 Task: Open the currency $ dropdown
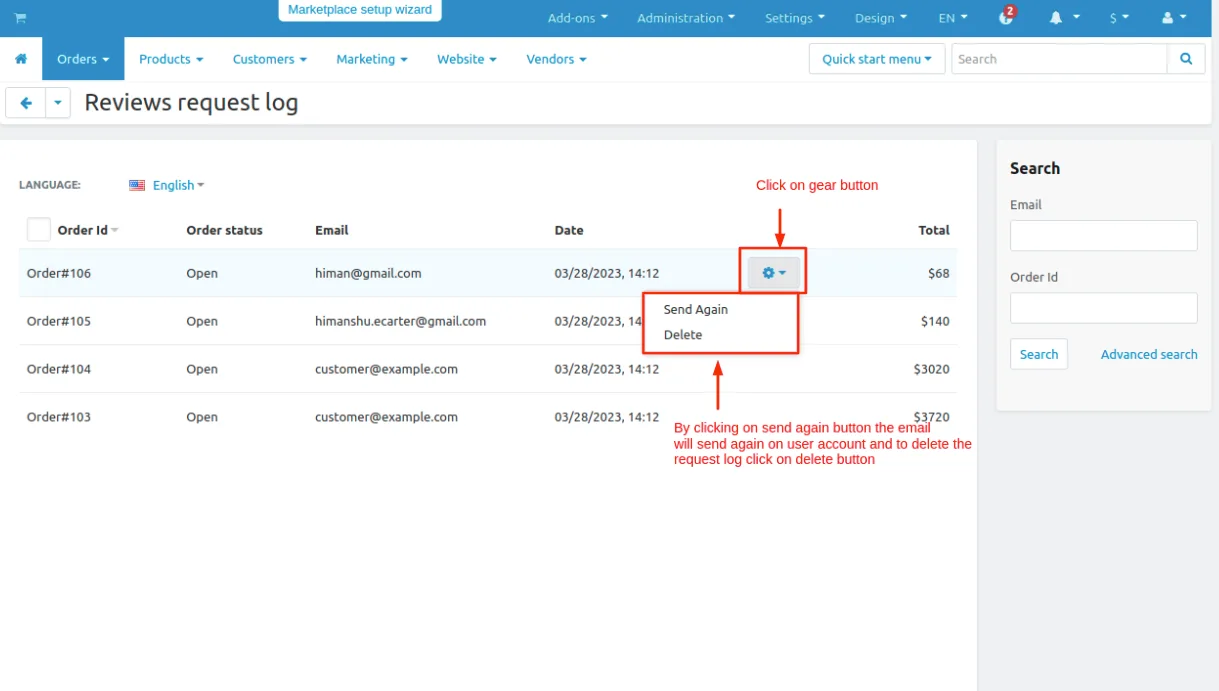[1119, 18]
